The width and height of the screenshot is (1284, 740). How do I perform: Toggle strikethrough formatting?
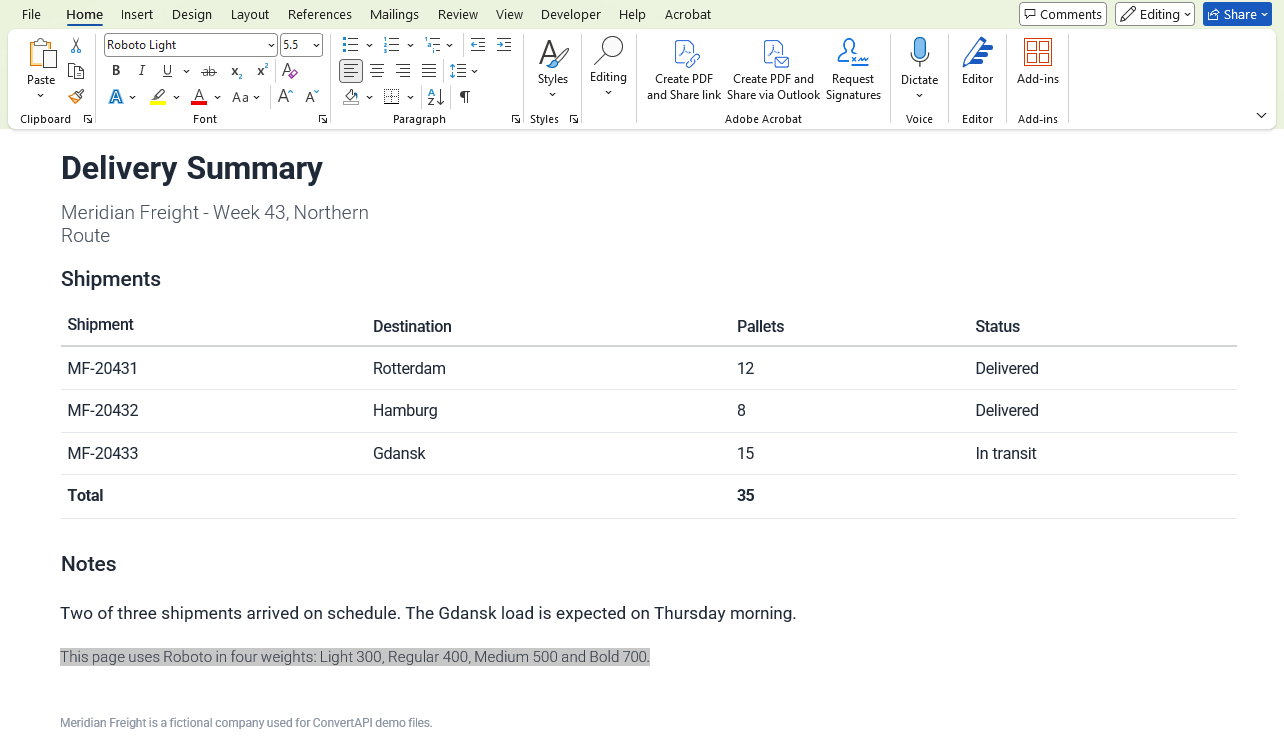209,71
